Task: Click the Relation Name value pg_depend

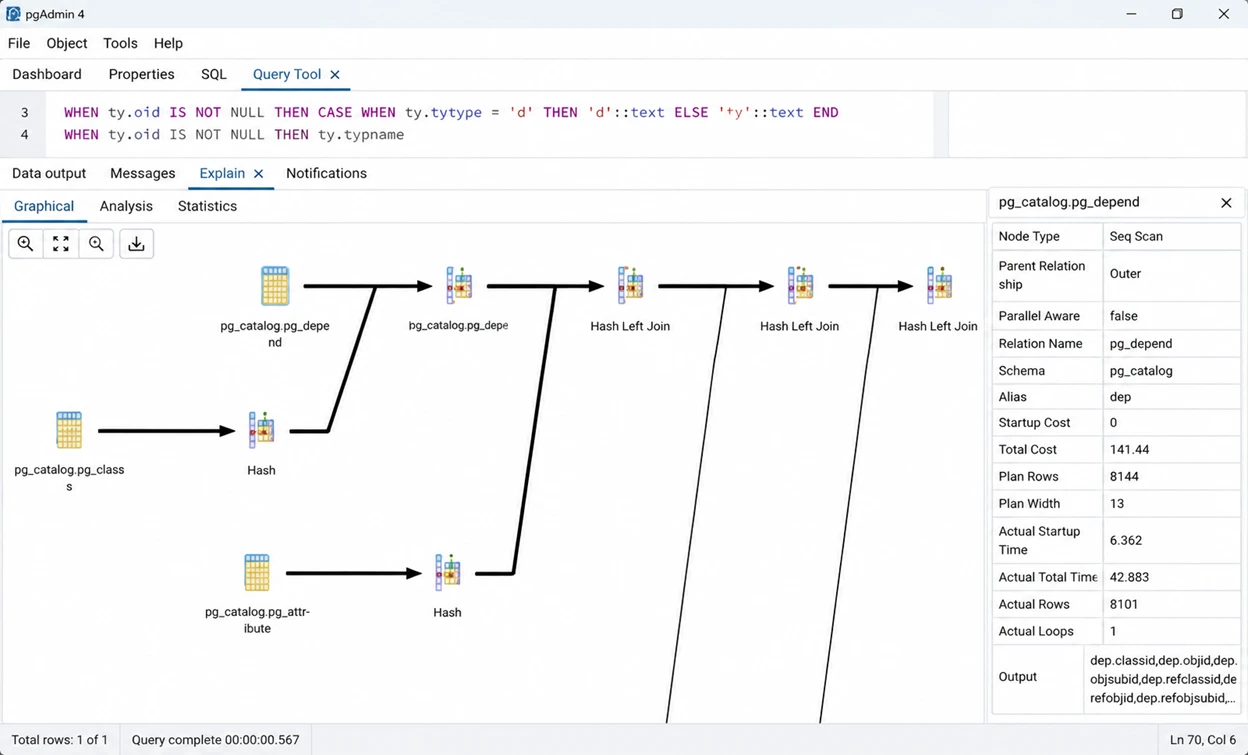Action: 1141,343
